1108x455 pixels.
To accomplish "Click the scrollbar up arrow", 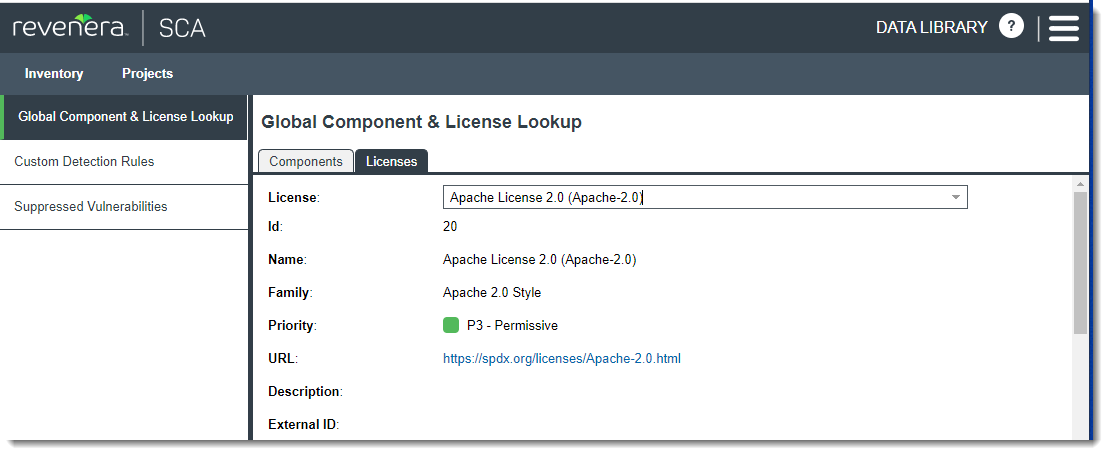I will [x=1080, y=184].
